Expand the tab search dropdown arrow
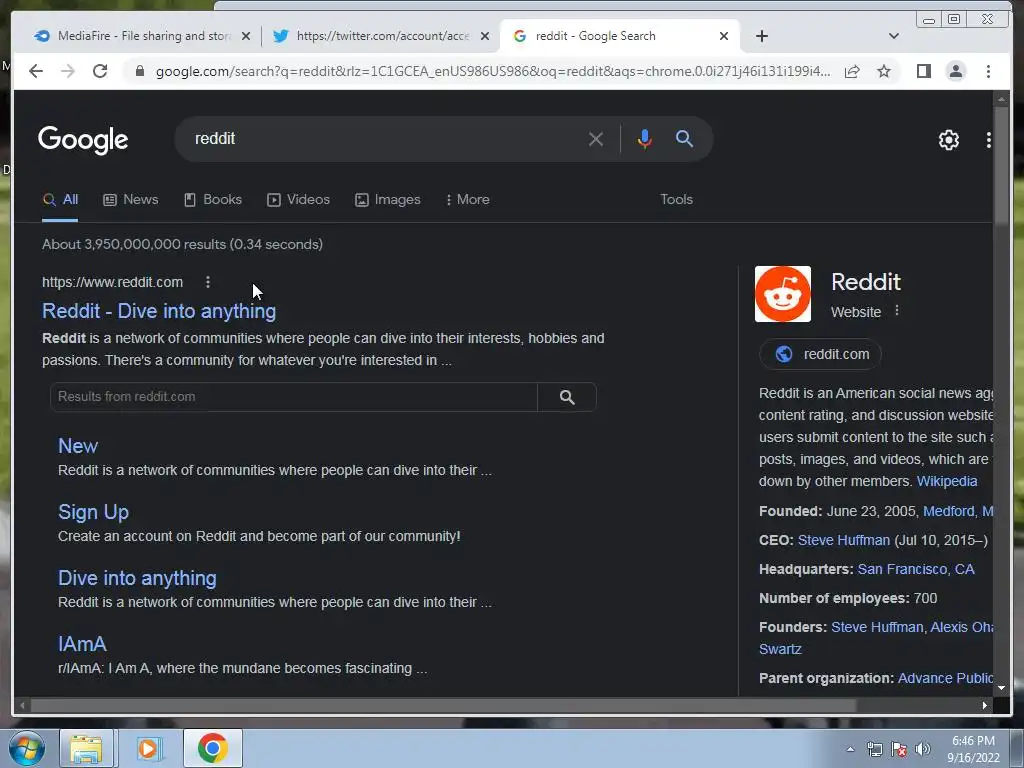The height and width of the screenshot is (768, 1024). 894,36
